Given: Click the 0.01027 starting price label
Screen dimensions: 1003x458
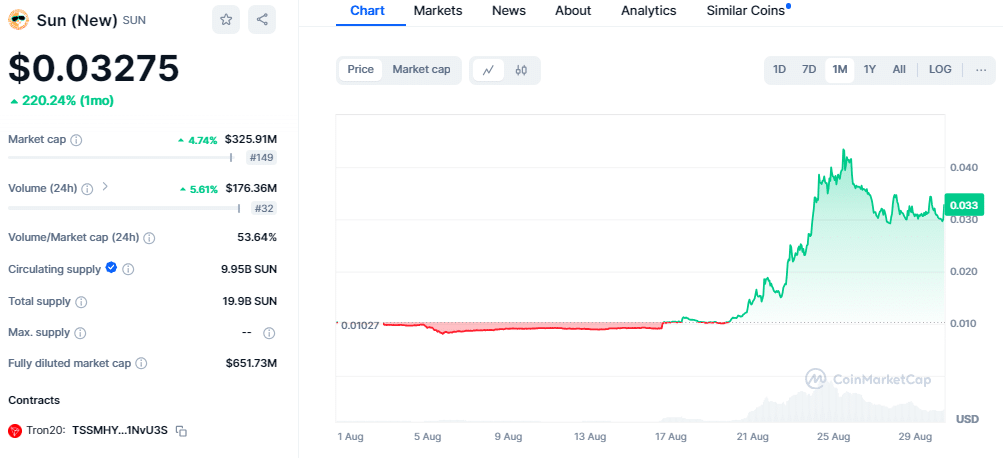Looking at the screenshot, I should 360,325.
